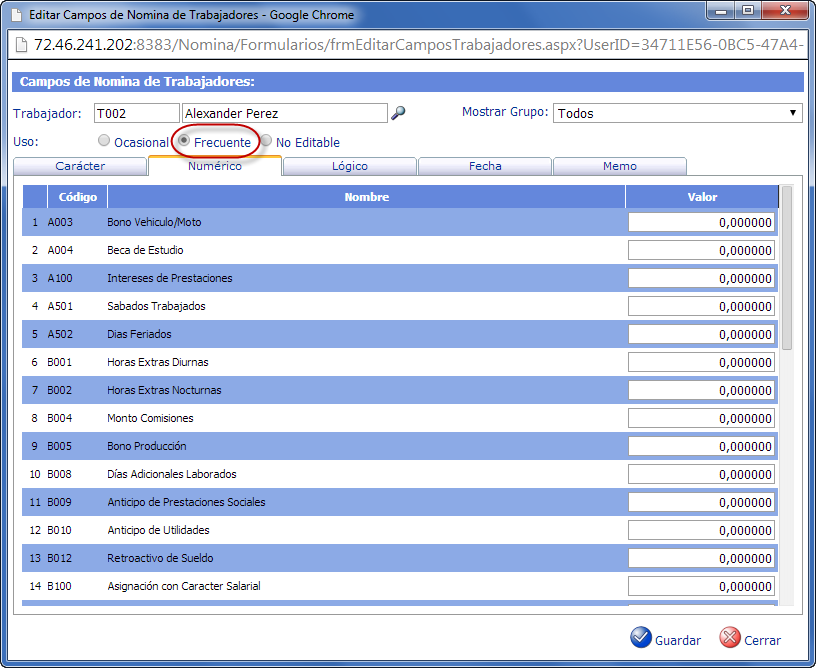Switch to the Numérico tab
The width and height of the screenshot is (816, 668).
click(x=215, y=166)
